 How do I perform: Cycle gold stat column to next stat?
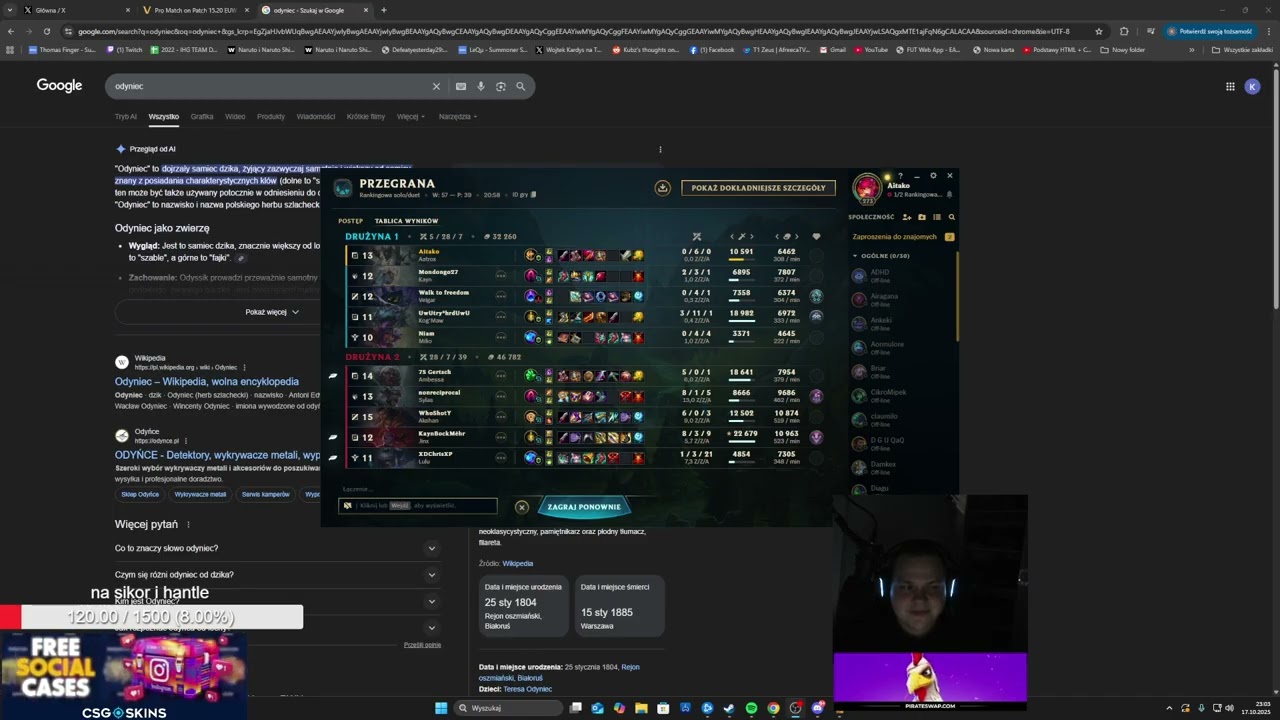click(x=797, y=237)
